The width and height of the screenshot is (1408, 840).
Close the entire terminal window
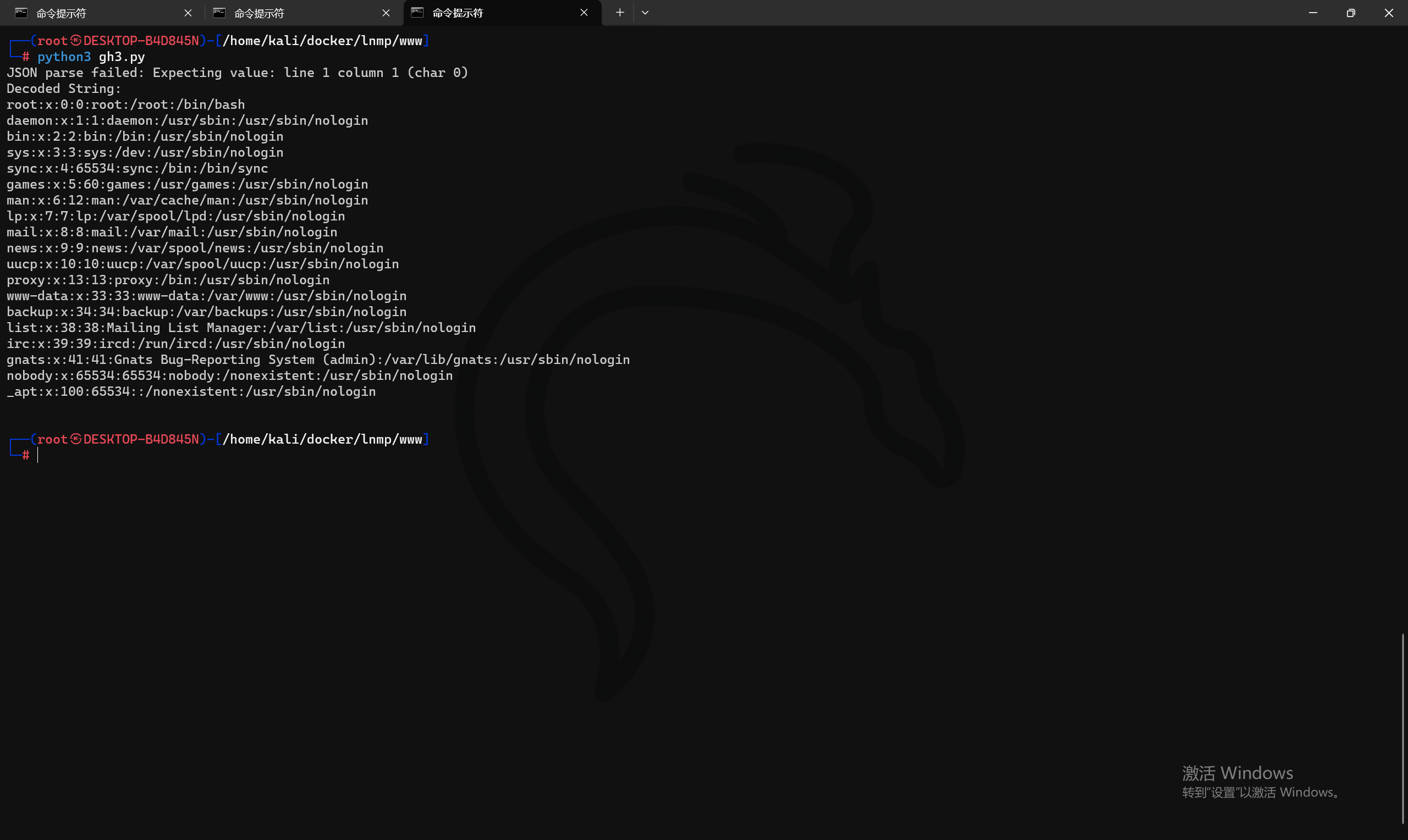point(1389,13)
